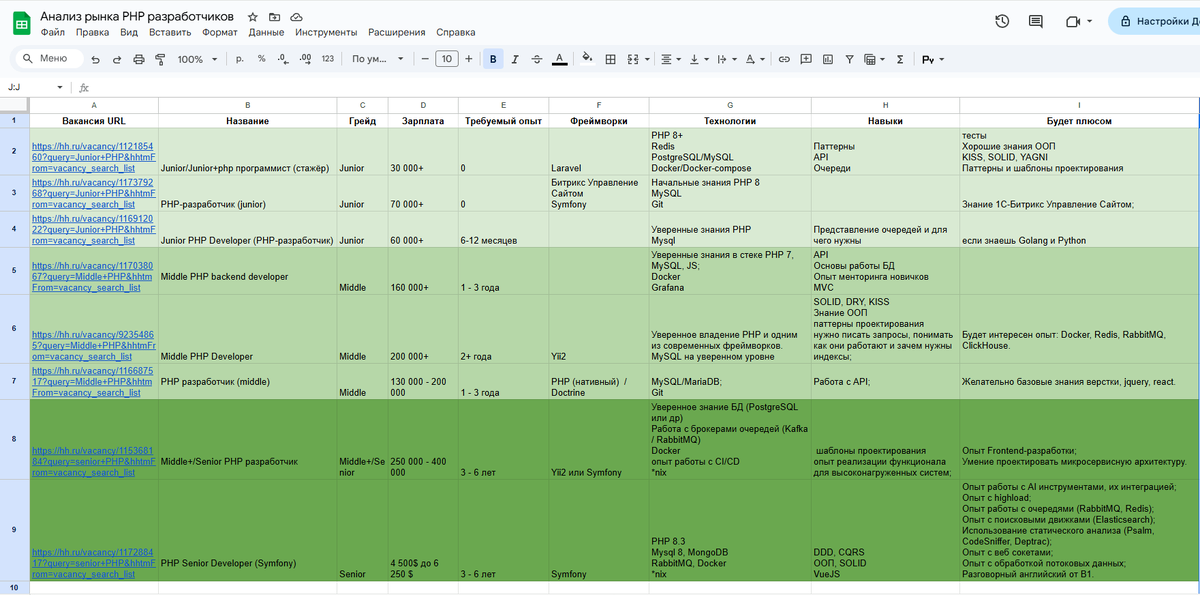The width and height of the screenshot is (1200, 595).
Task: Redo the last action
Action: pos(117,59)
